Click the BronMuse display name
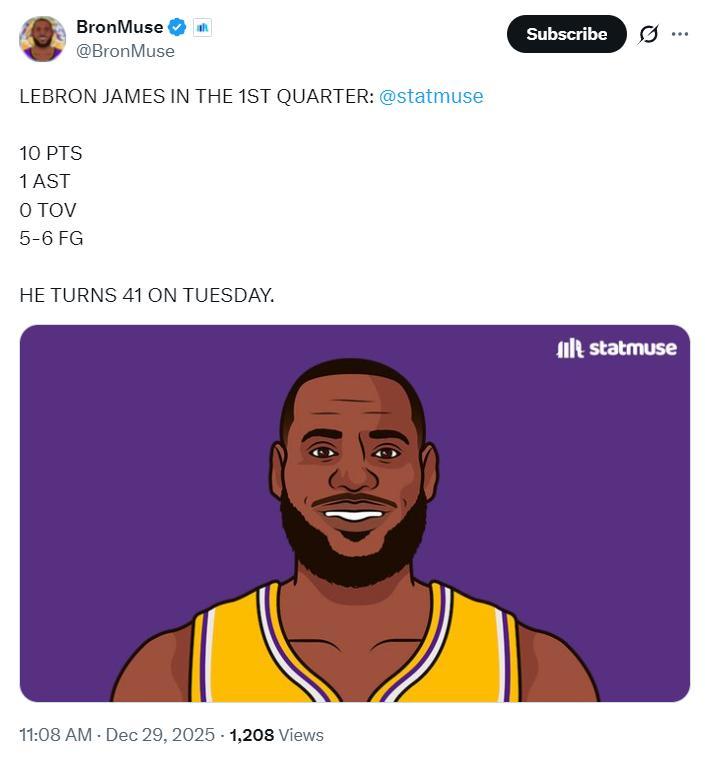Screen dimensions: 705x761 119,28
